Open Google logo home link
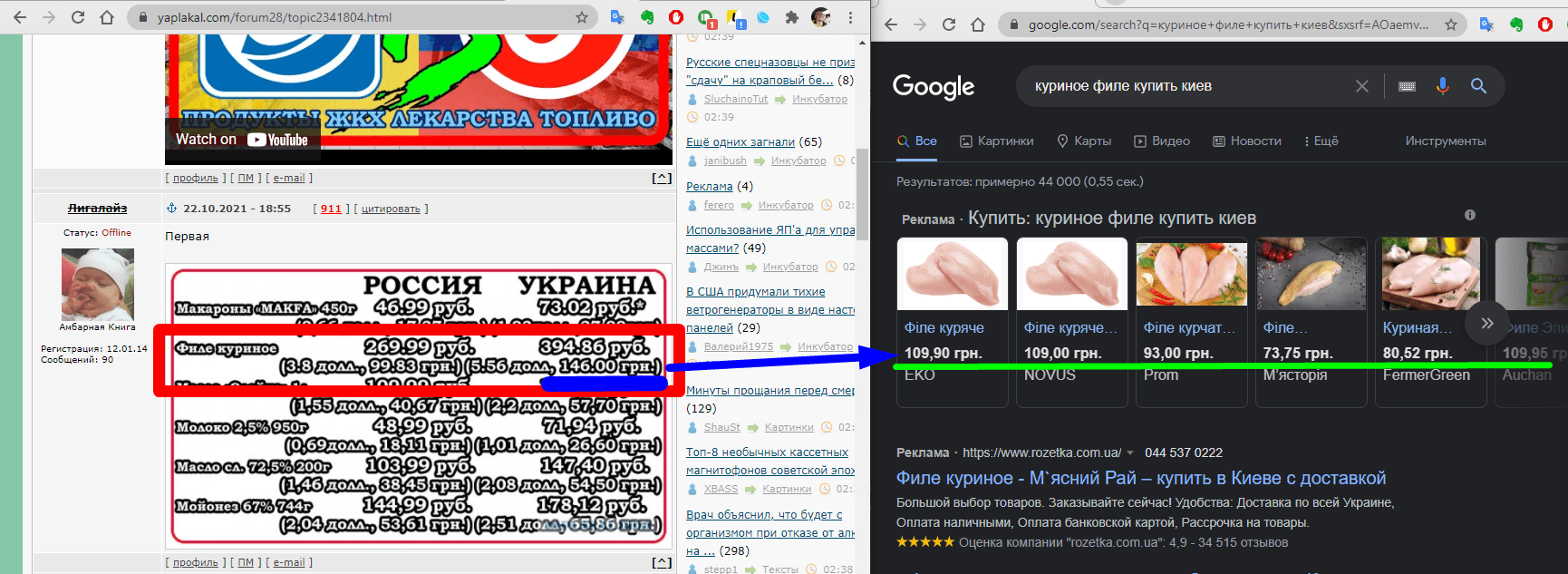This screenshot has width=1568, height=574. [x=934, y=87]
